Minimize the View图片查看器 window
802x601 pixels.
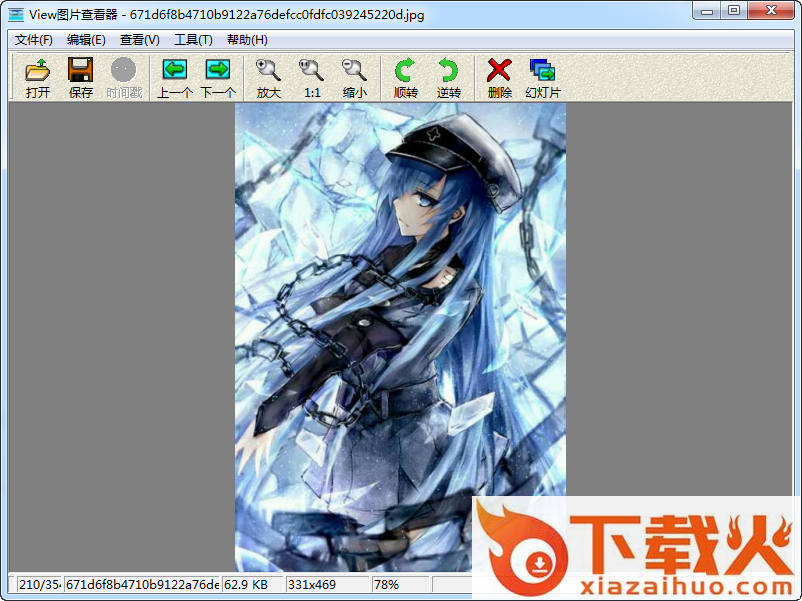coord(707,11)
